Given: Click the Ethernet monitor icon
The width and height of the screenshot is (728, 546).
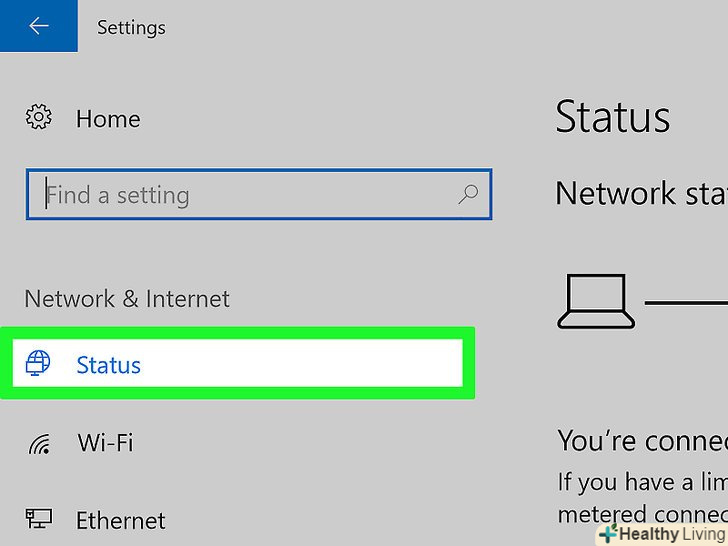Looking at the screenshot, I should [x=39, y=520].
